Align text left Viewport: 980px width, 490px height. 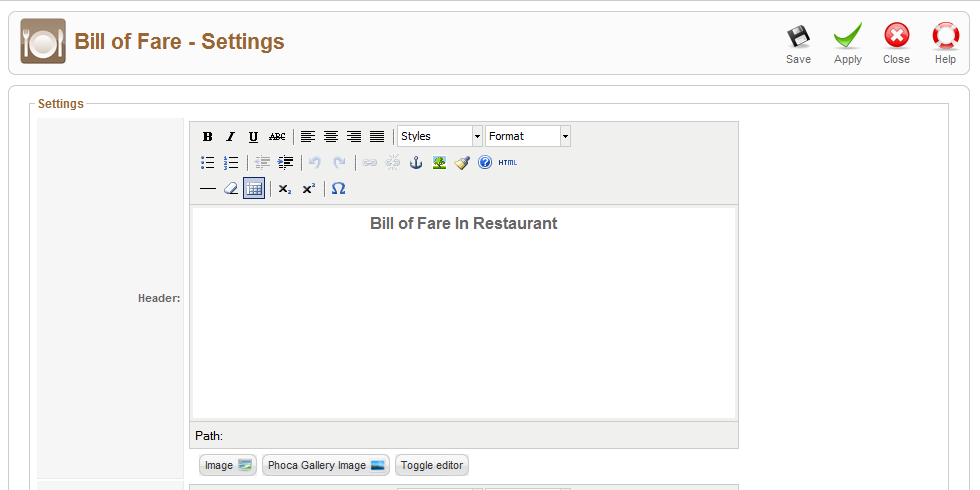point(308,136)
